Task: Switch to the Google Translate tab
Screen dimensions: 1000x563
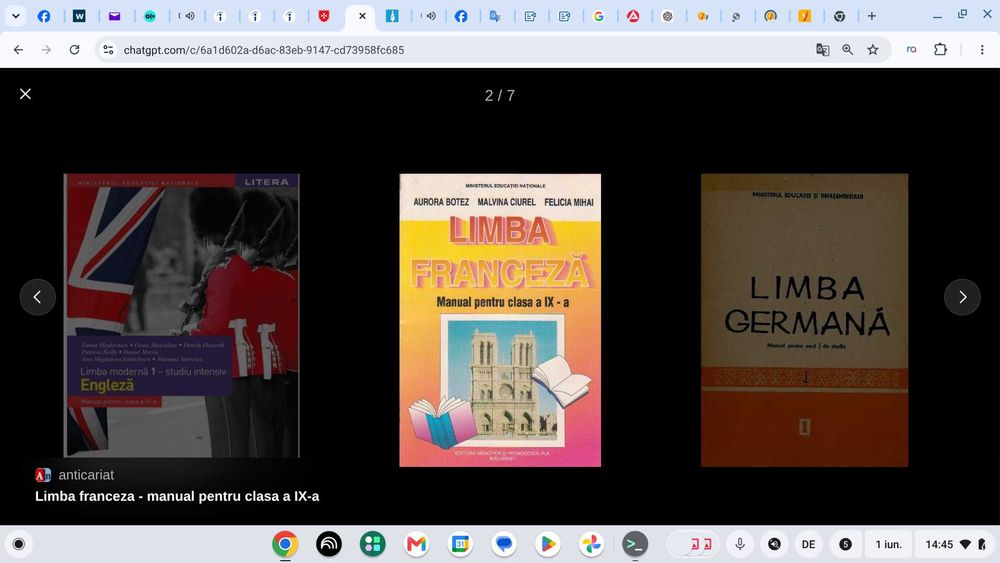Action: (496, 17)
